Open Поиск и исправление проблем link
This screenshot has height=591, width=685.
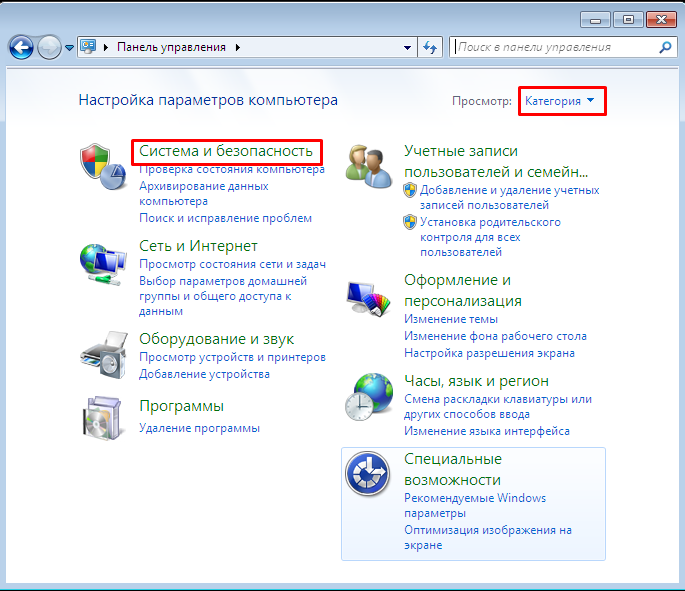pyautogui.click(x=225, y=218)
